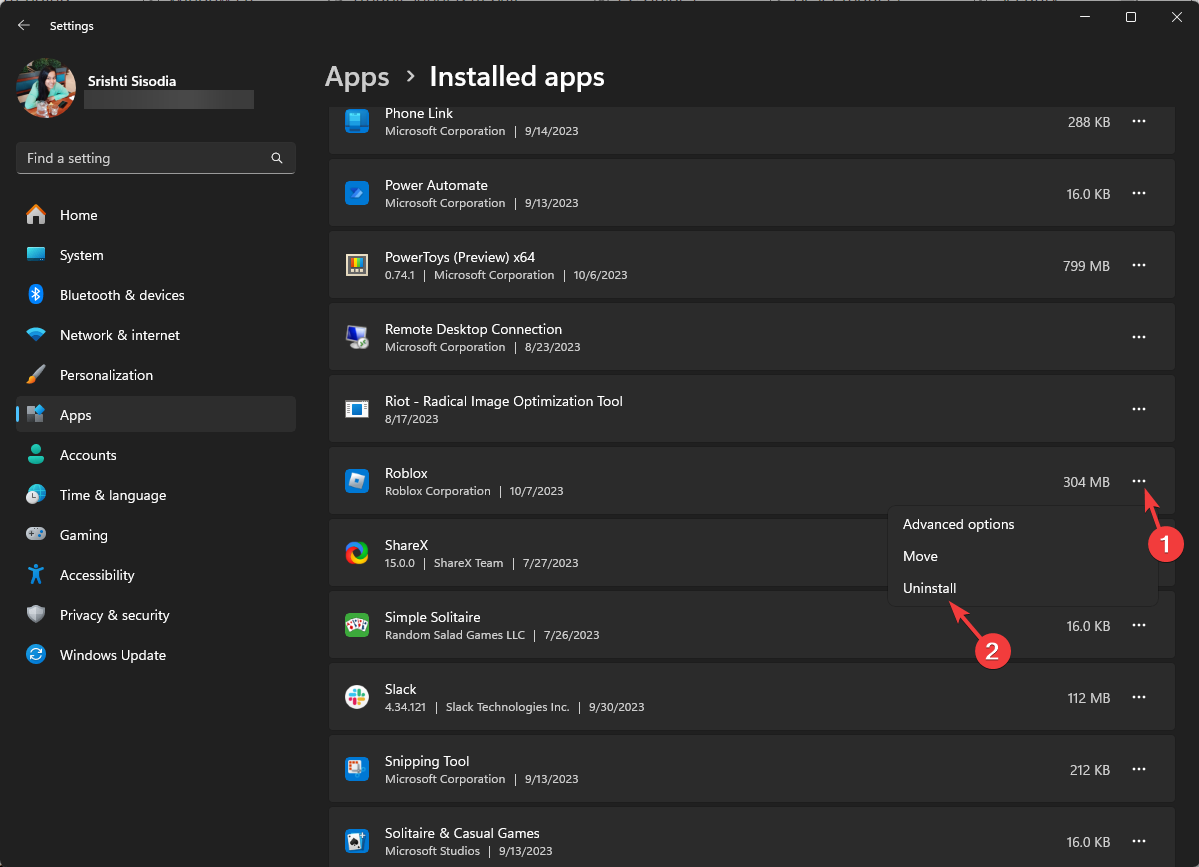Click the Apps breadcrumb link
The image size is (1199, 867).
(x=357, y=76)
